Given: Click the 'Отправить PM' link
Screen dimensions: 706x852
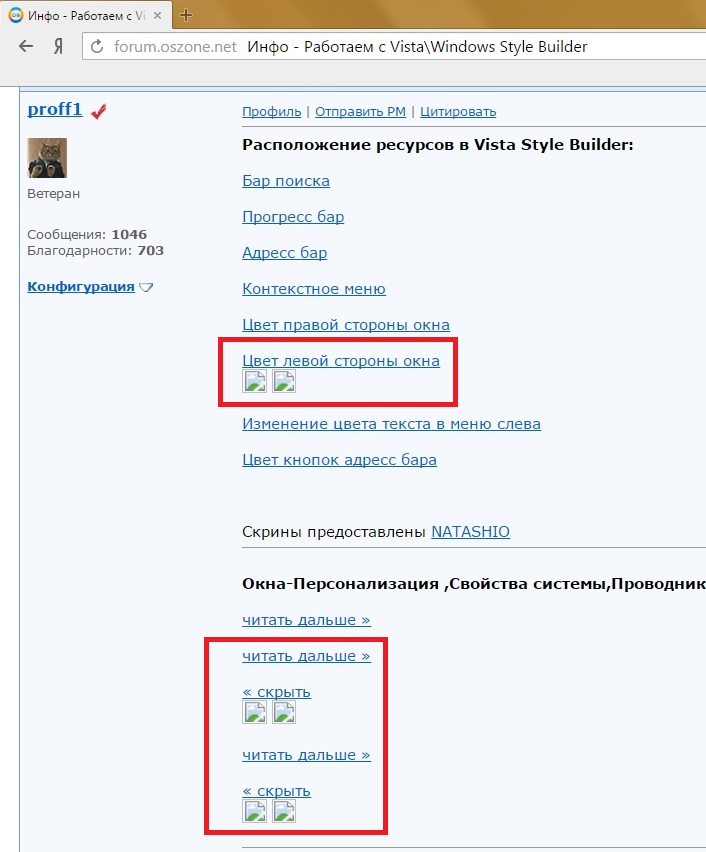Looking at the screenshot, I should click(360, 111).
